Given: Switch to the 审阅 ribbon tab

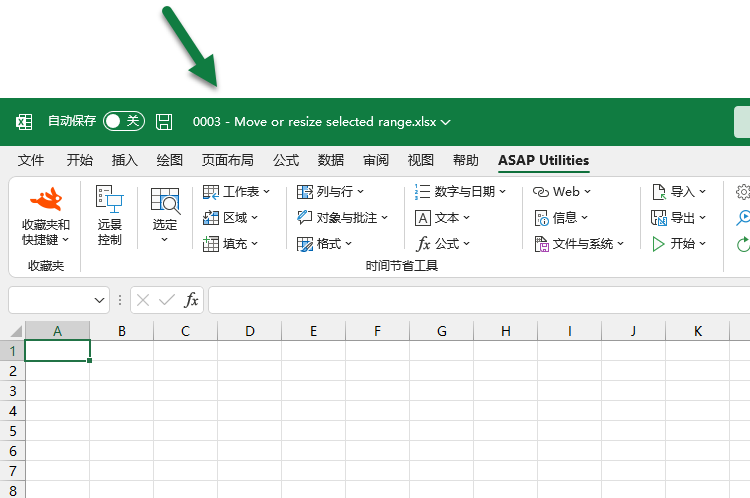Looking at the screenshot, I should pyautogui.click(x=375, y=160).
